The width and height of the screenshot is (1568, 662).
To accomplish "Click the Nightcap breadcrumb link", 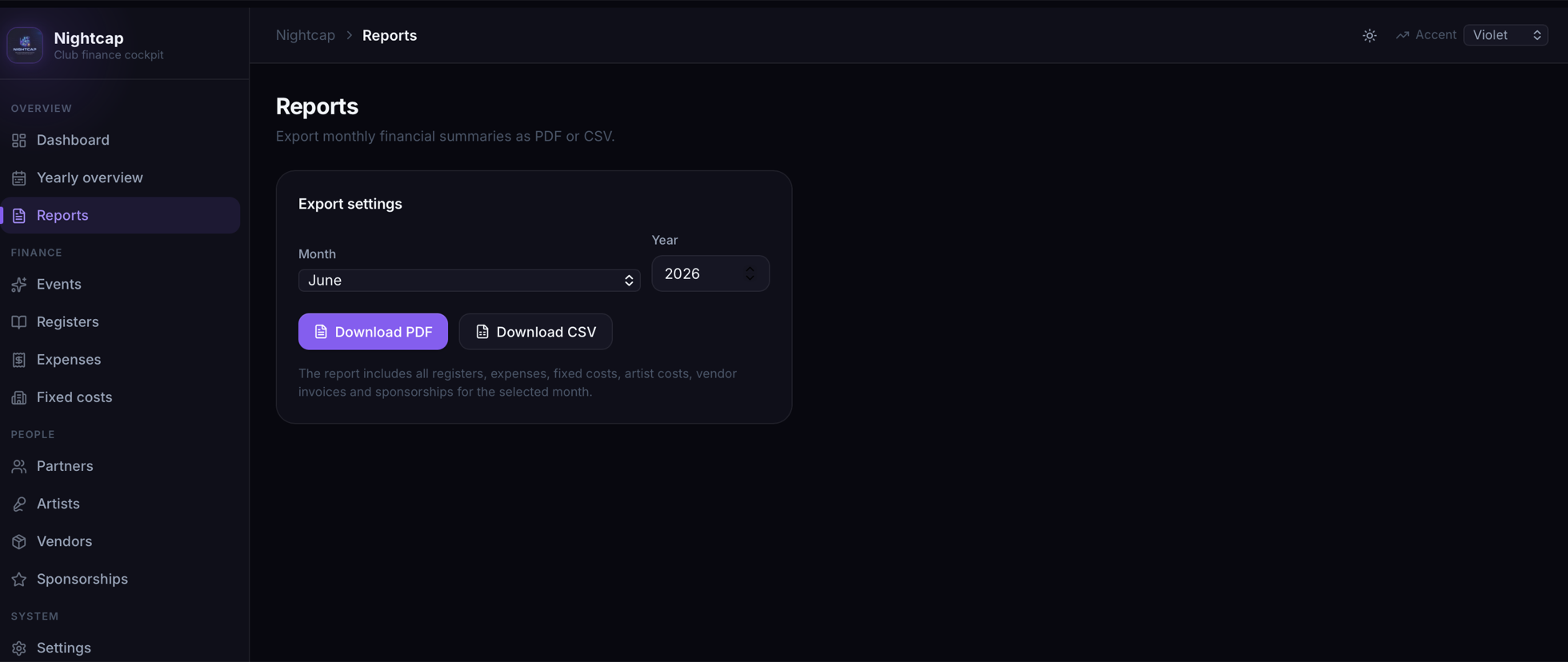I will coord(306,35).
